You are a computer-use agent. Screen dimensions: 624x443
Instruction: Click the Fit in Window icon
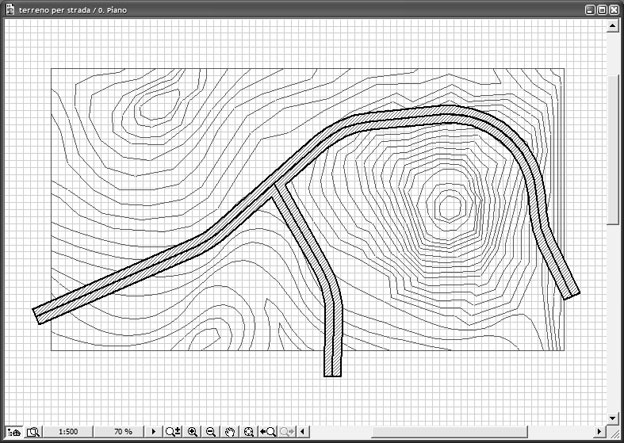(249, 432)
